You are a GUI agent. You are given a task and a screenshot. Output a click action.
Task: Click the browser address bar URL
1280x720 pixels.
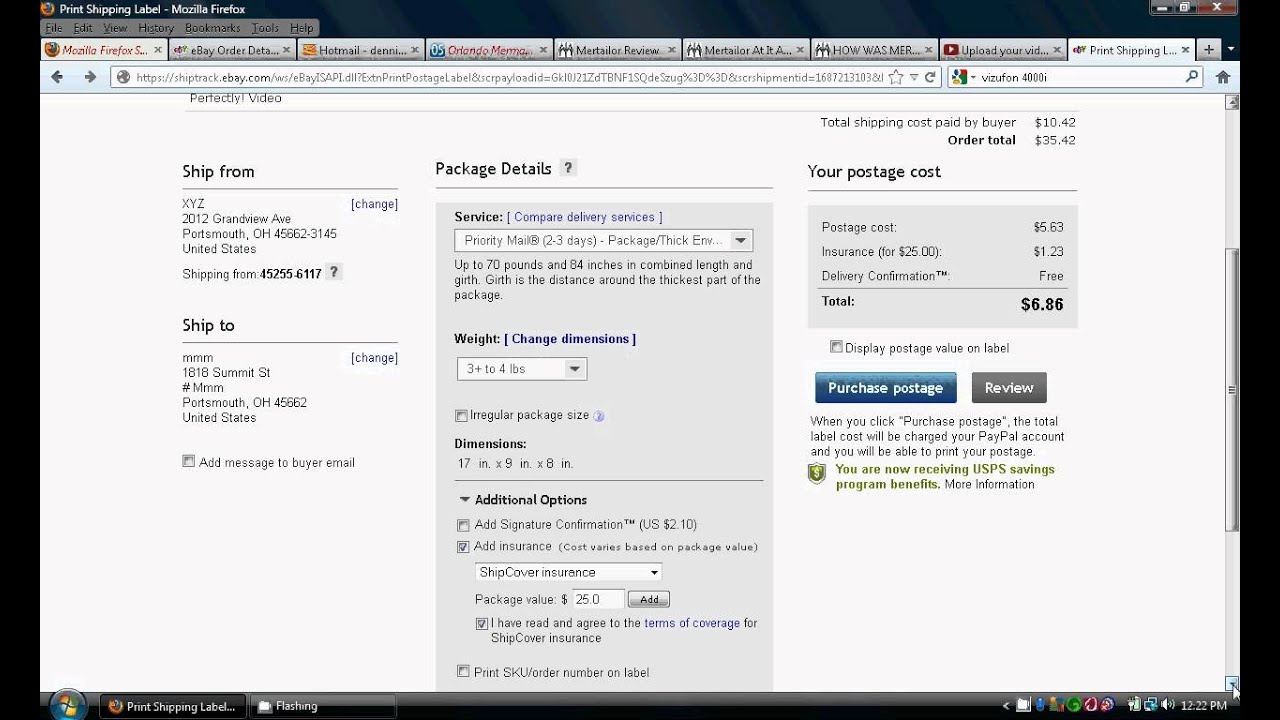coord(508,77)
